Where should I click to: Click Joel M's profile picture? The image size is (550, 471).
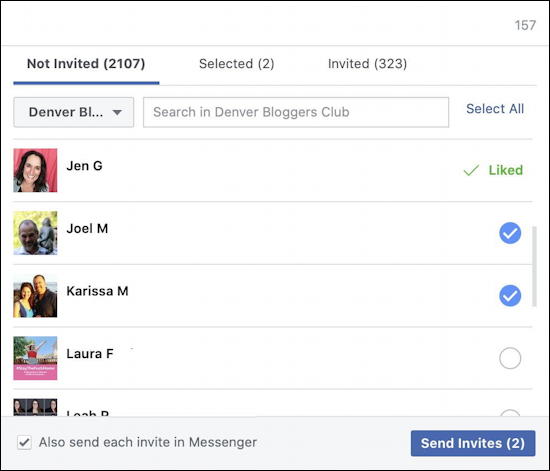click(35, 233)
